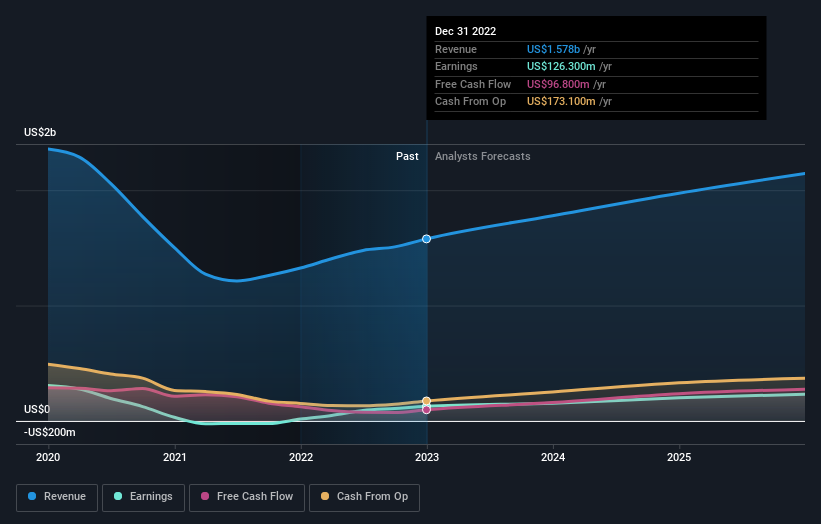Click the US$96.800m free cash flow value
This screenshot has width=821, height=524.
tap(558, 84)
